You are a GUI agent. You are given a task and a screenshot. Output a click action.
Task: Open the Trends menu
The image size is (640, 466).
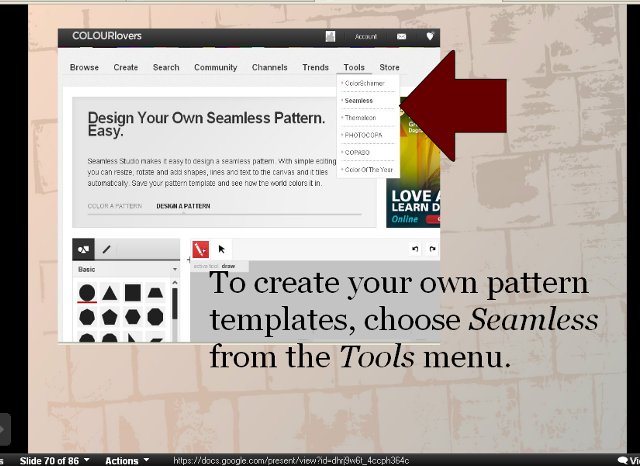click(316, 67)
